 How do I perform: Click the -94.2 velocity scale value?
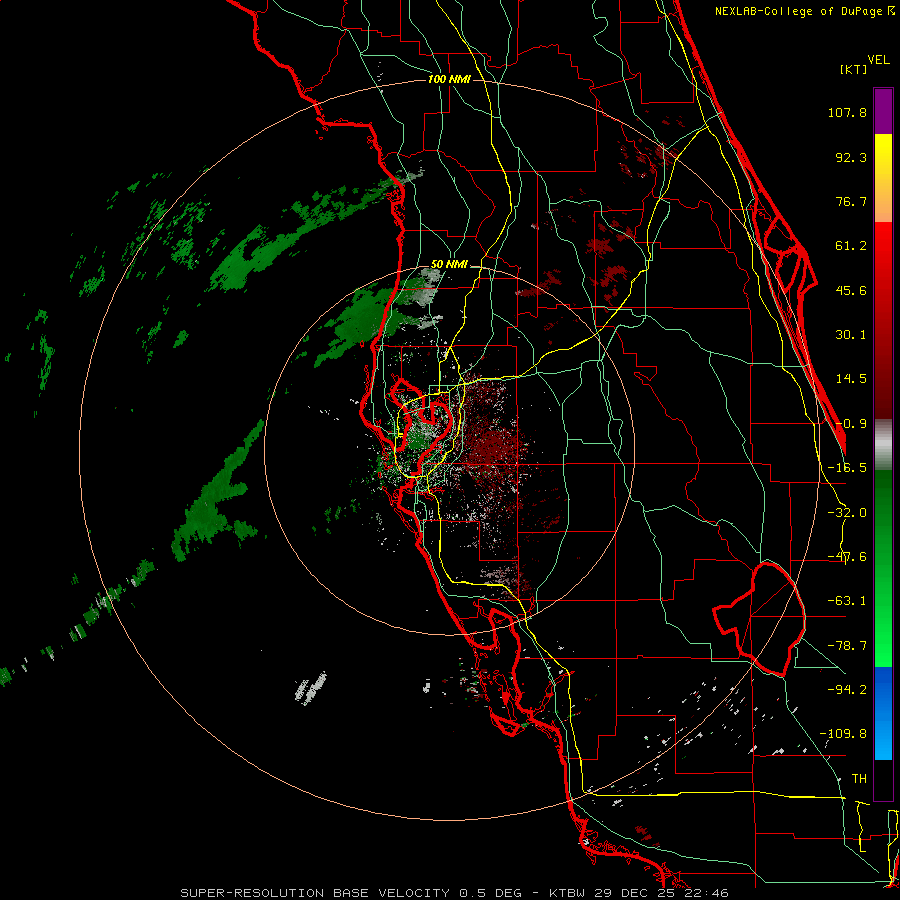point(847,689)
